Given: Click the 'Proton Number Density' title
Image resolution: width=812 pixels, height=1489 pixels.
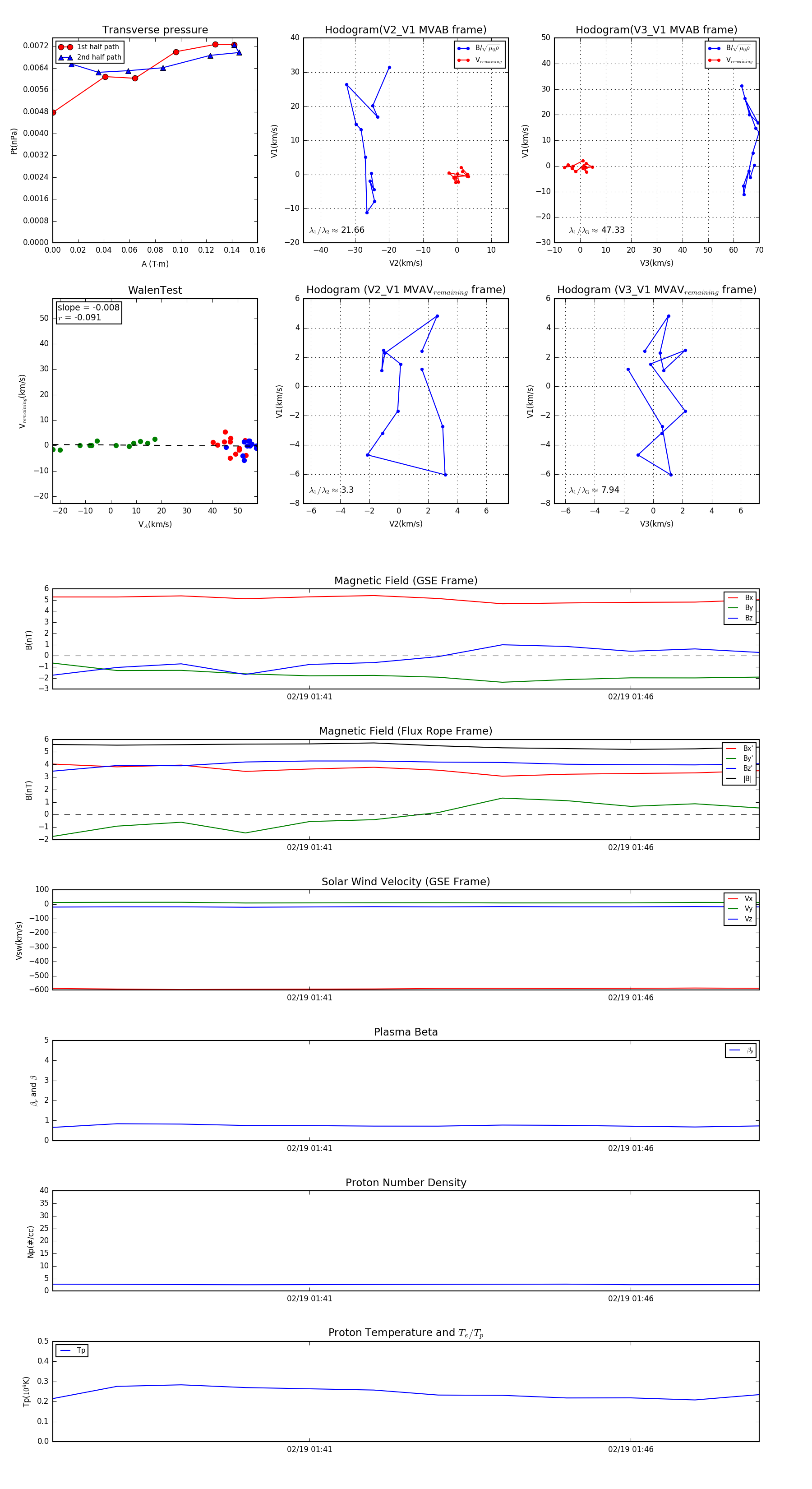Looking at the screenshot, I should click(x=406, y=1183).
